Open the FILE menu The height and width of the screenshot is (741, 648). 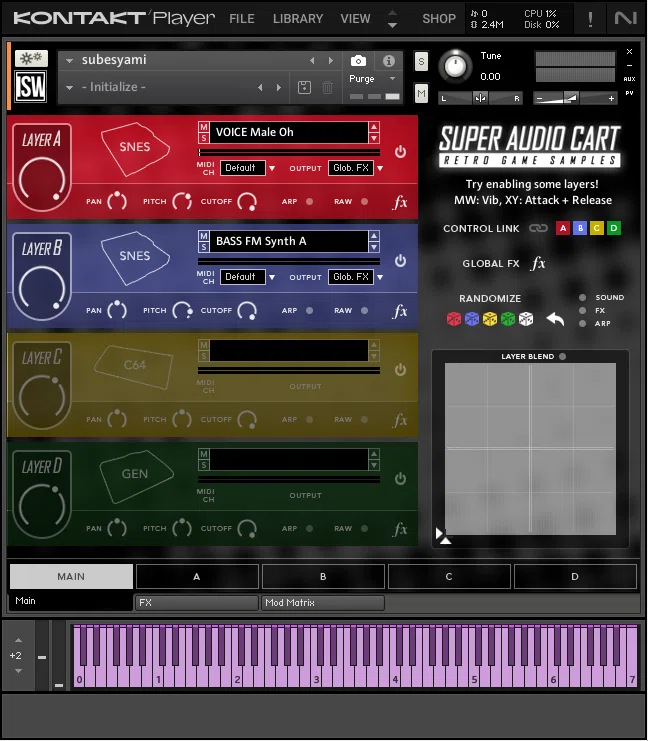242,19
